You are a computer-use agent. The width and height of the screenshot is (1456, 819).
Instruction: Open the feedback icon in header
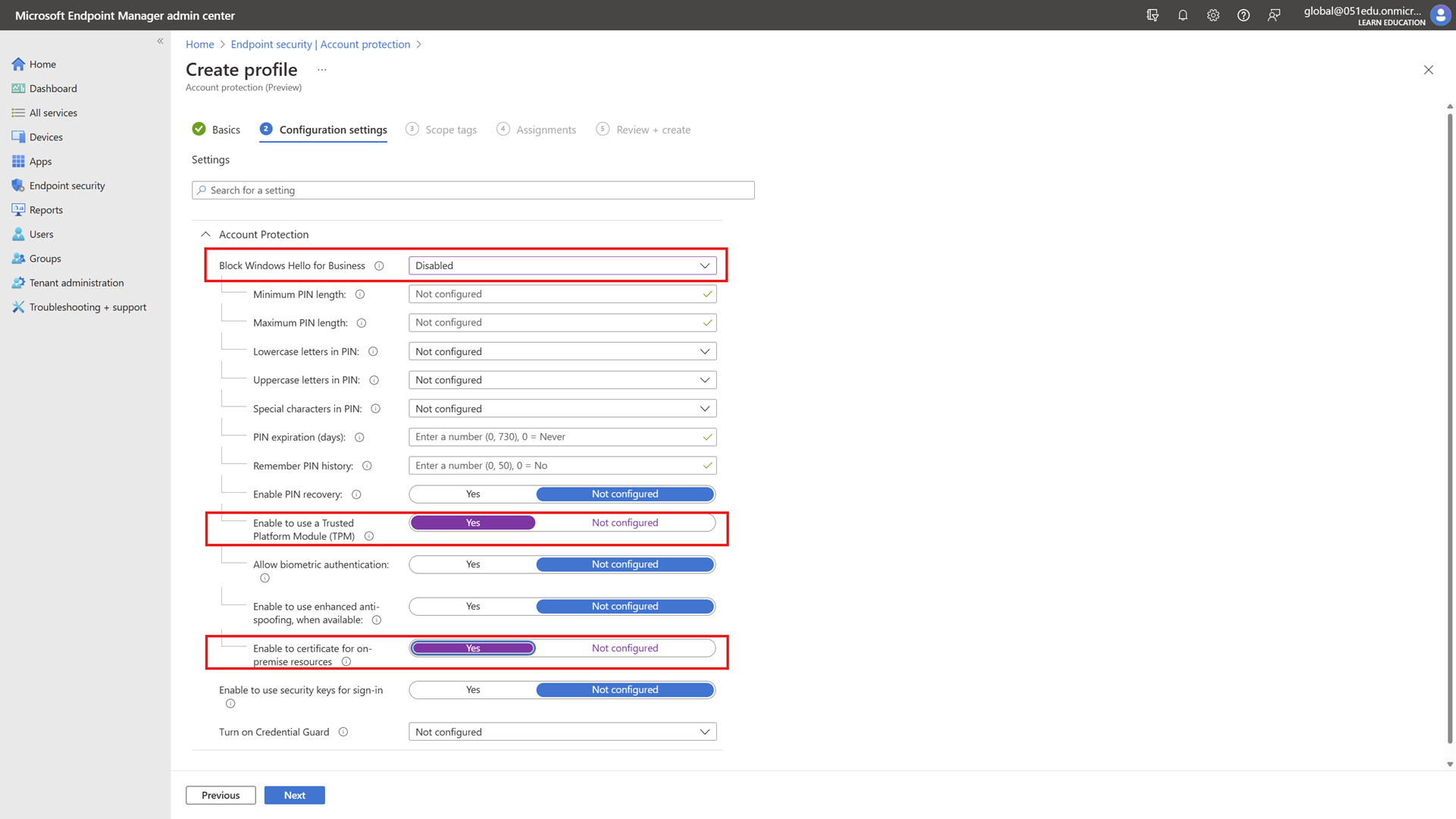[x=1273, y=15]
